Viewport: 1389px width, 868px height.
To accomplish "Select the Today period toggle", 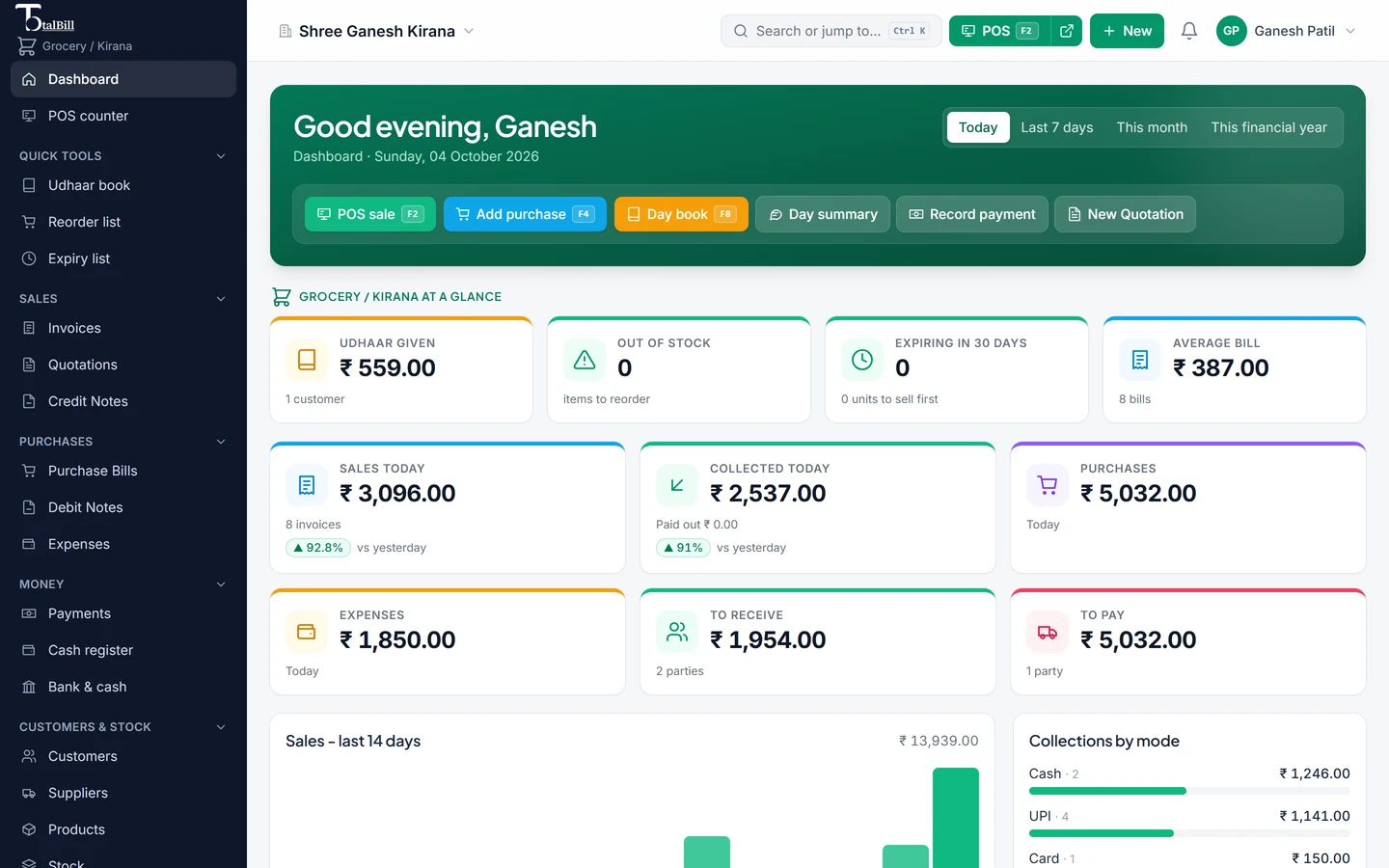I will tap(978, 127).
